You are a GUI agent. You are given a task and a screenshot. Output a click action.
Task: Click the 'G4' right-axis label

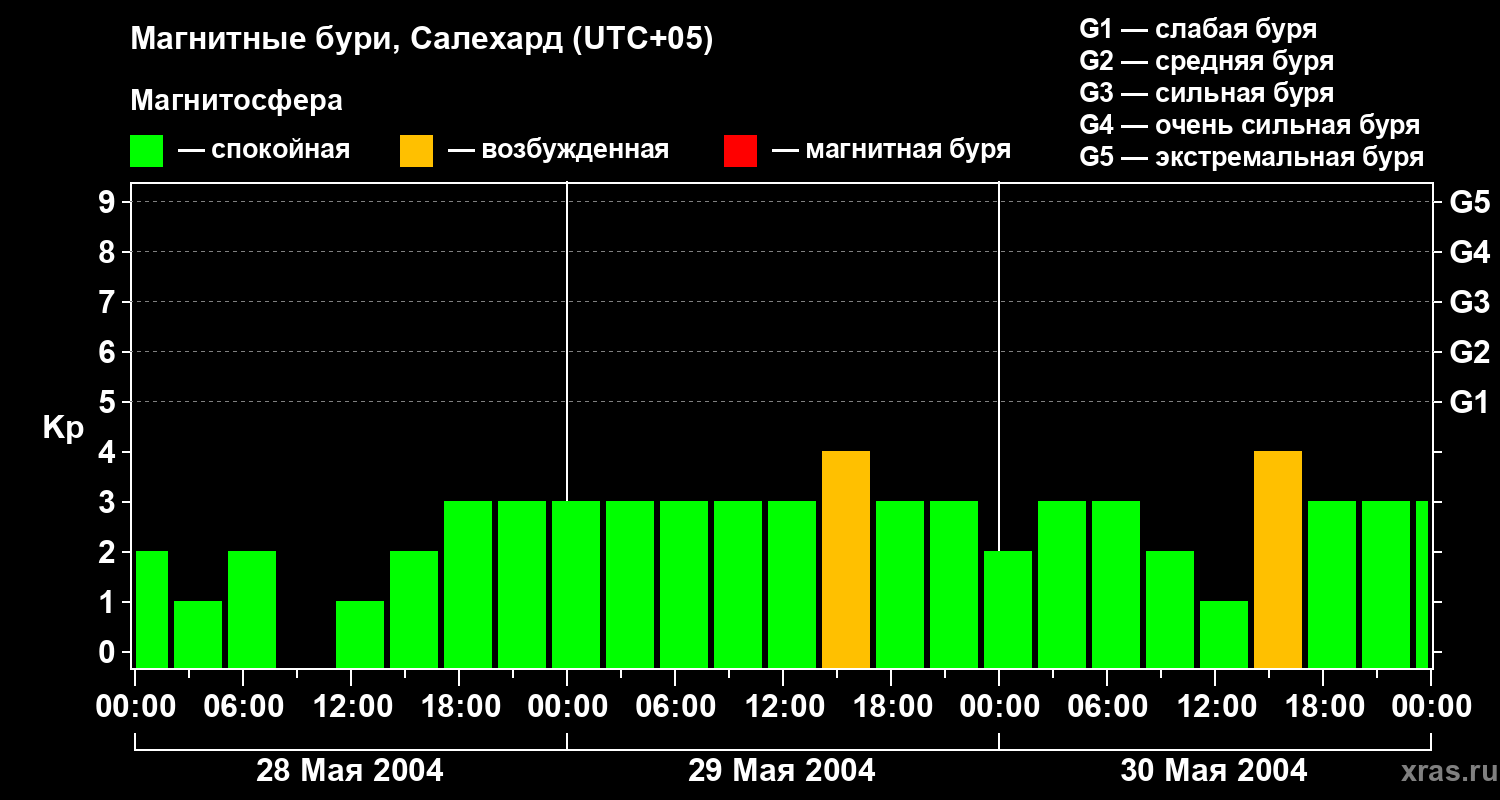coord(1469,252)
